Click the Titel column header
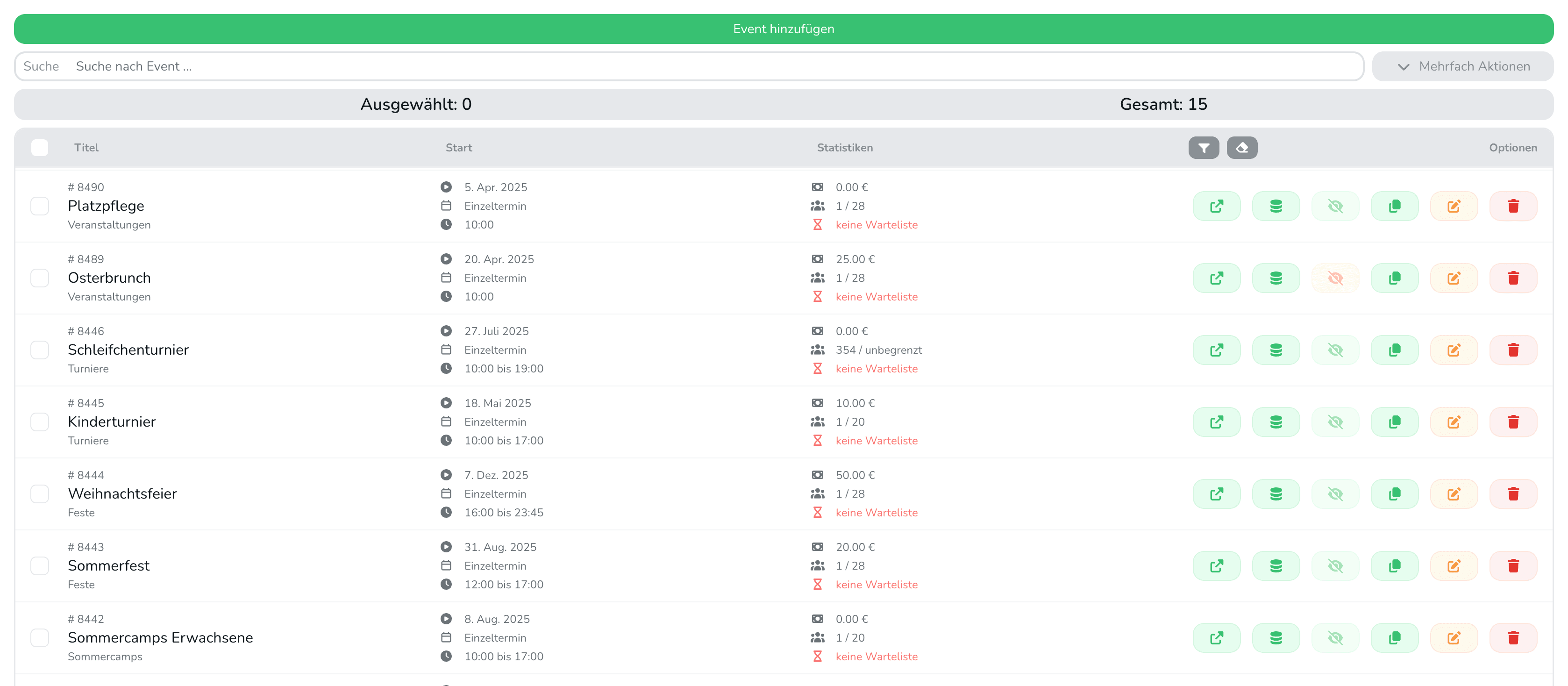This screenshot has width=1568, height=686. pos(86,148)
